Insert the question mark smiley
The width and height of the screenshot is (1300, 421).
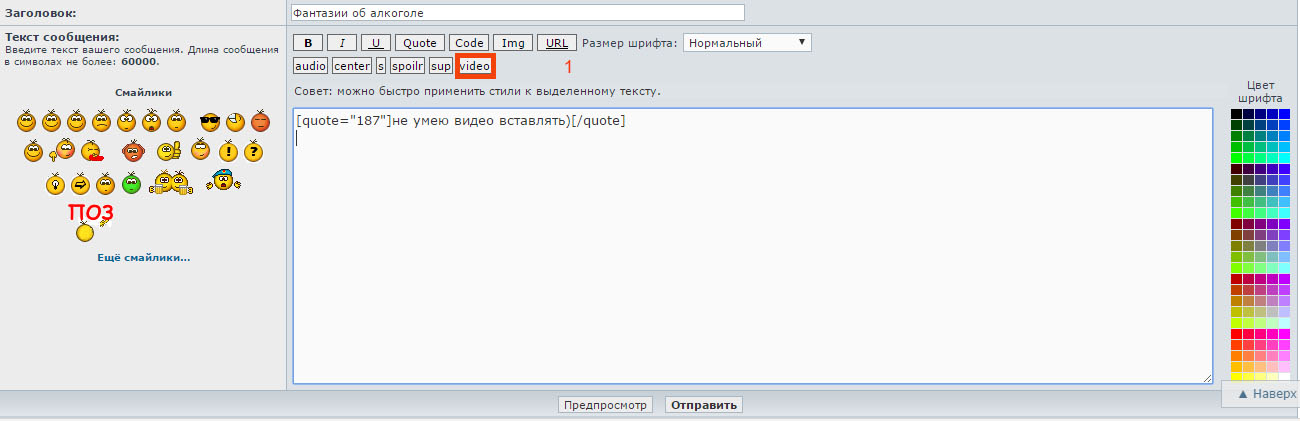click(x=253, y=152)
